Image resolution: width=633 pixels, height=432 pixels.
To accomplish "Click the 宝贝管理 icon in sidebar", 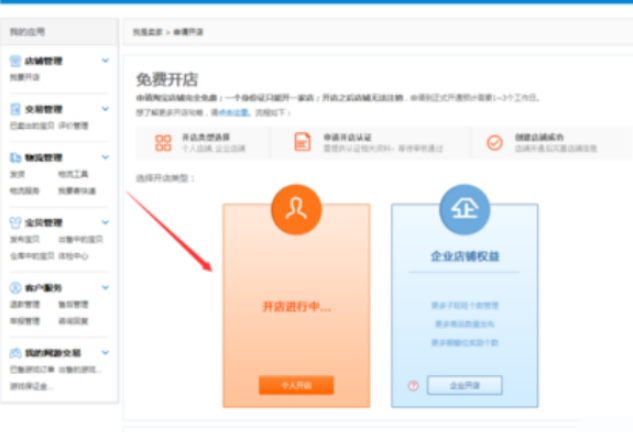I will 16,222.
